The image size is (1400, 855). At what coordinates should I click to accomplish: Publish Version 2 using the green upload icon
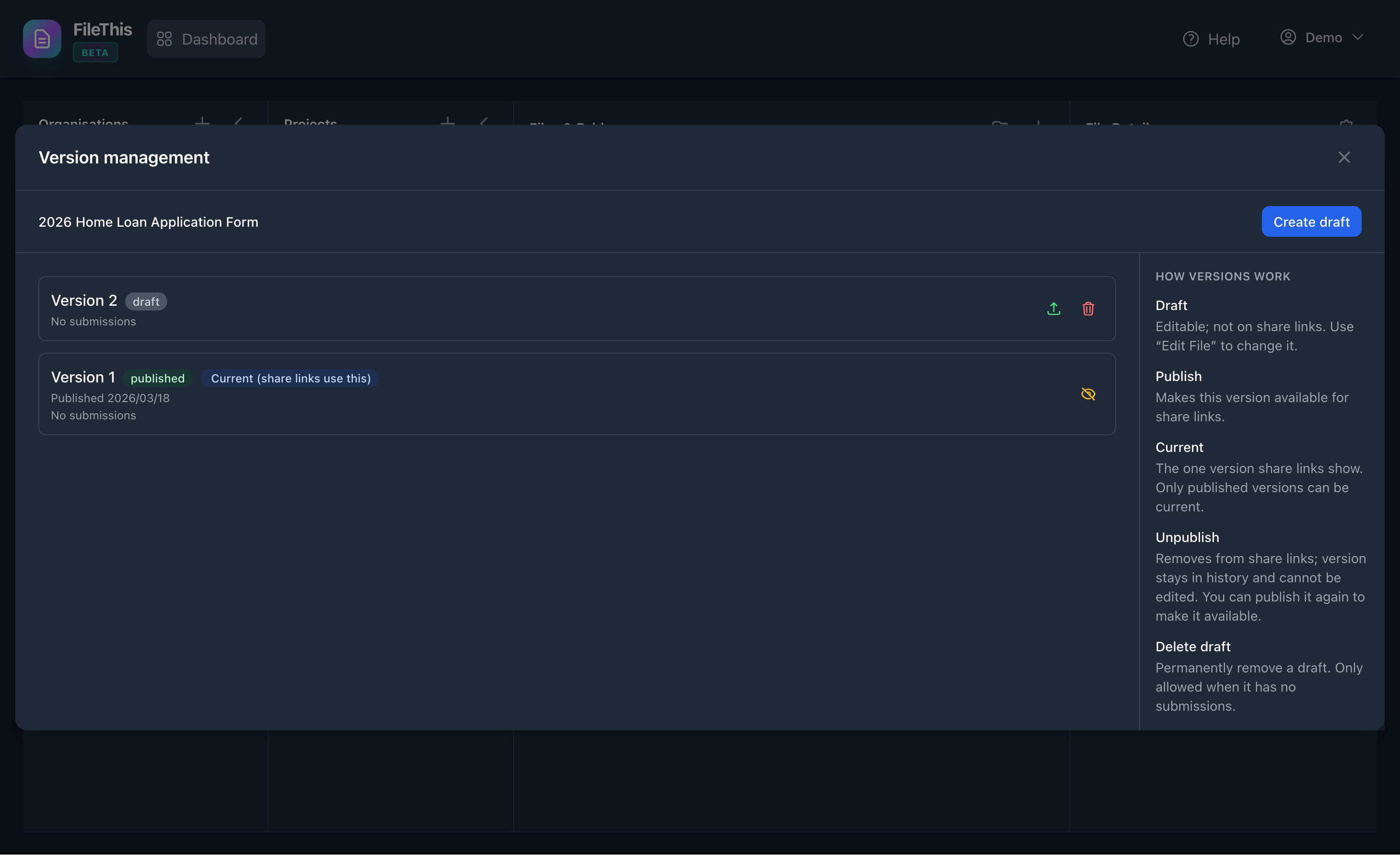click(1053, 309)
